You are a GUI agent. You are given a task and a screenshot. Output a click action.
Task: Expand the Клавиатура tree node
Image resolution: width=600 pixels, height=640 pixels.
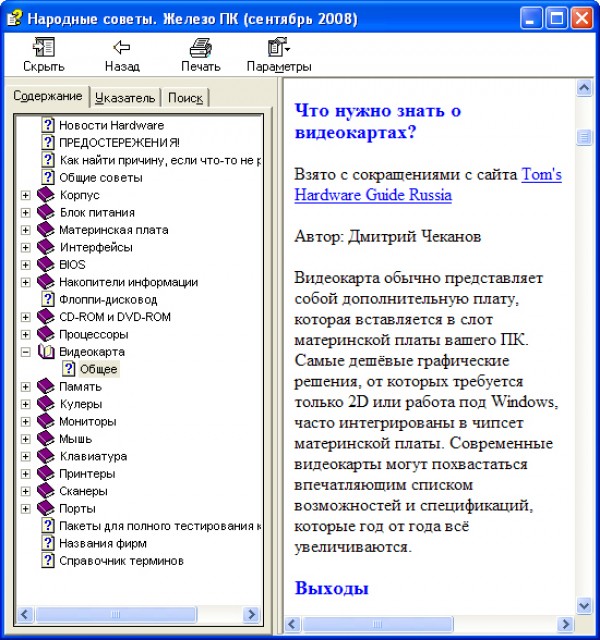[x=25, y=456]
